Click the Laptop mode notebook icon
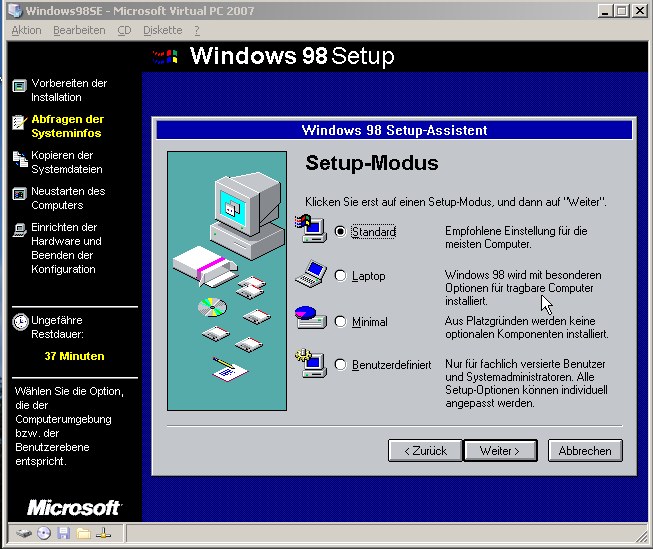The height and width of the screenshot is (549, 653). tap(311, 274)
